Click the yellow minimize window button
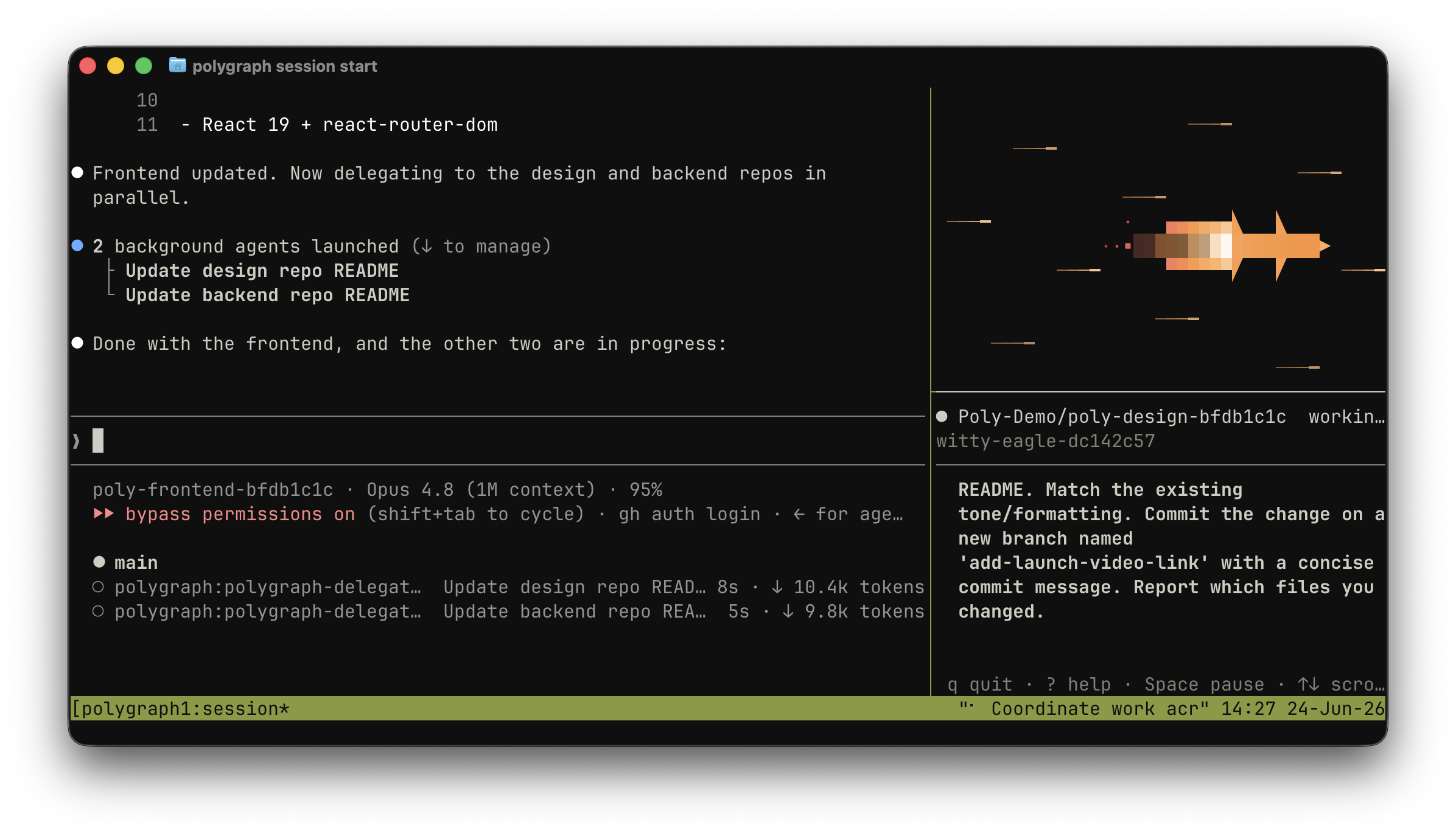The image size is (1456, 836). pos(116,66)
